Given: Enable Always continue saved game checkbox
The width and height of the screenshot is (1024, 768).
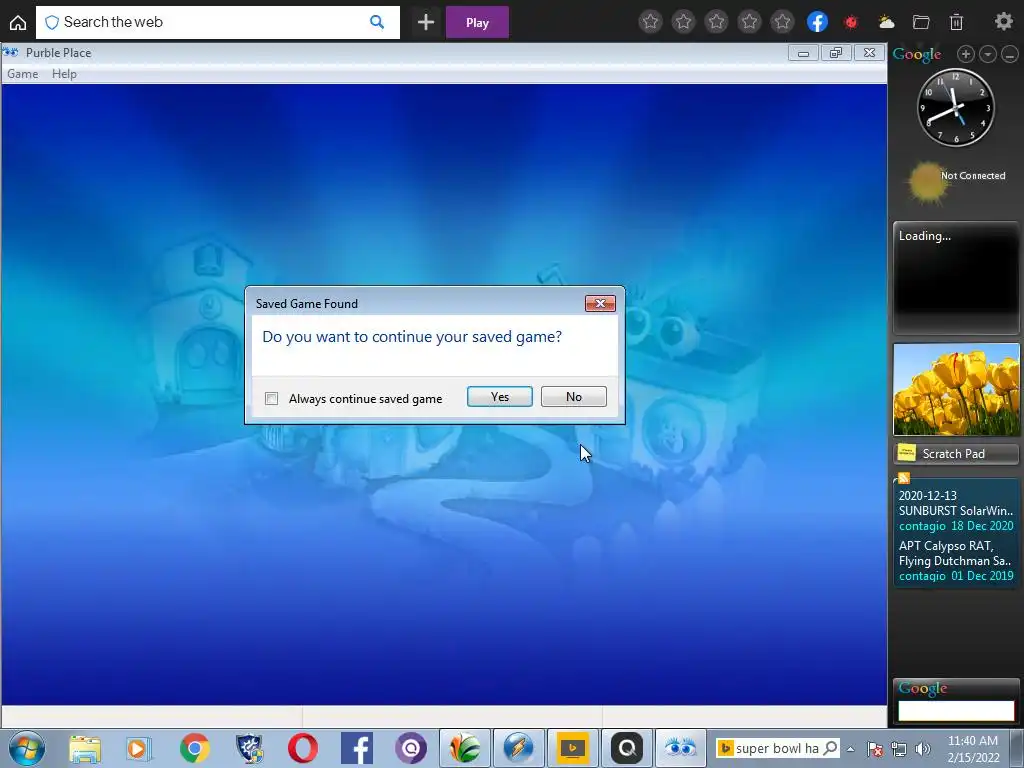Looking at the screenshot, I should [272, 398].
